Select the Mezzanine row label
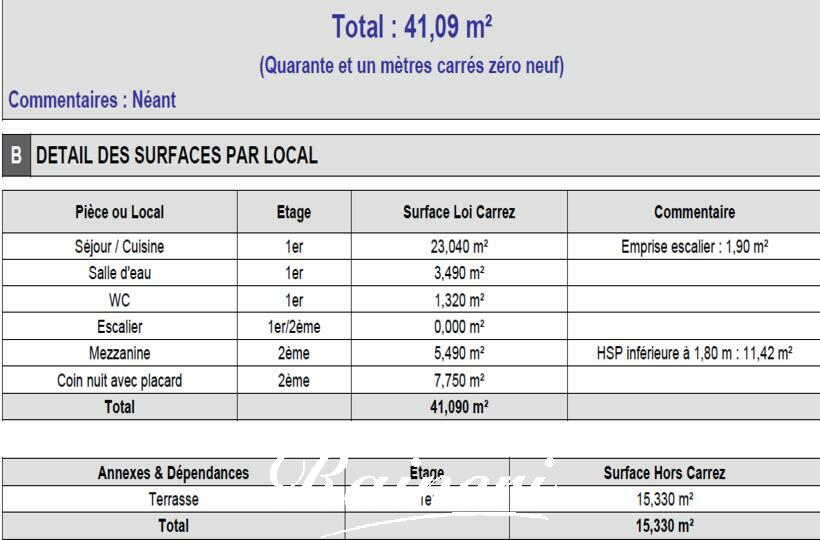 [x=119, y=353]
